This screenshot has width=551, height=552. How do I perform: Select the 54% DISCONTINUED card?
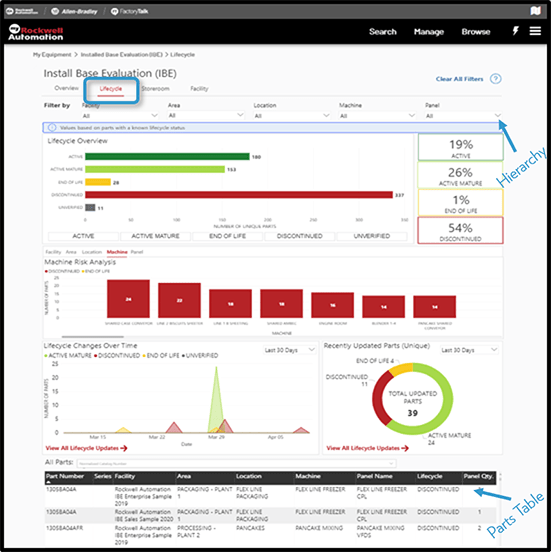point(460,231)
